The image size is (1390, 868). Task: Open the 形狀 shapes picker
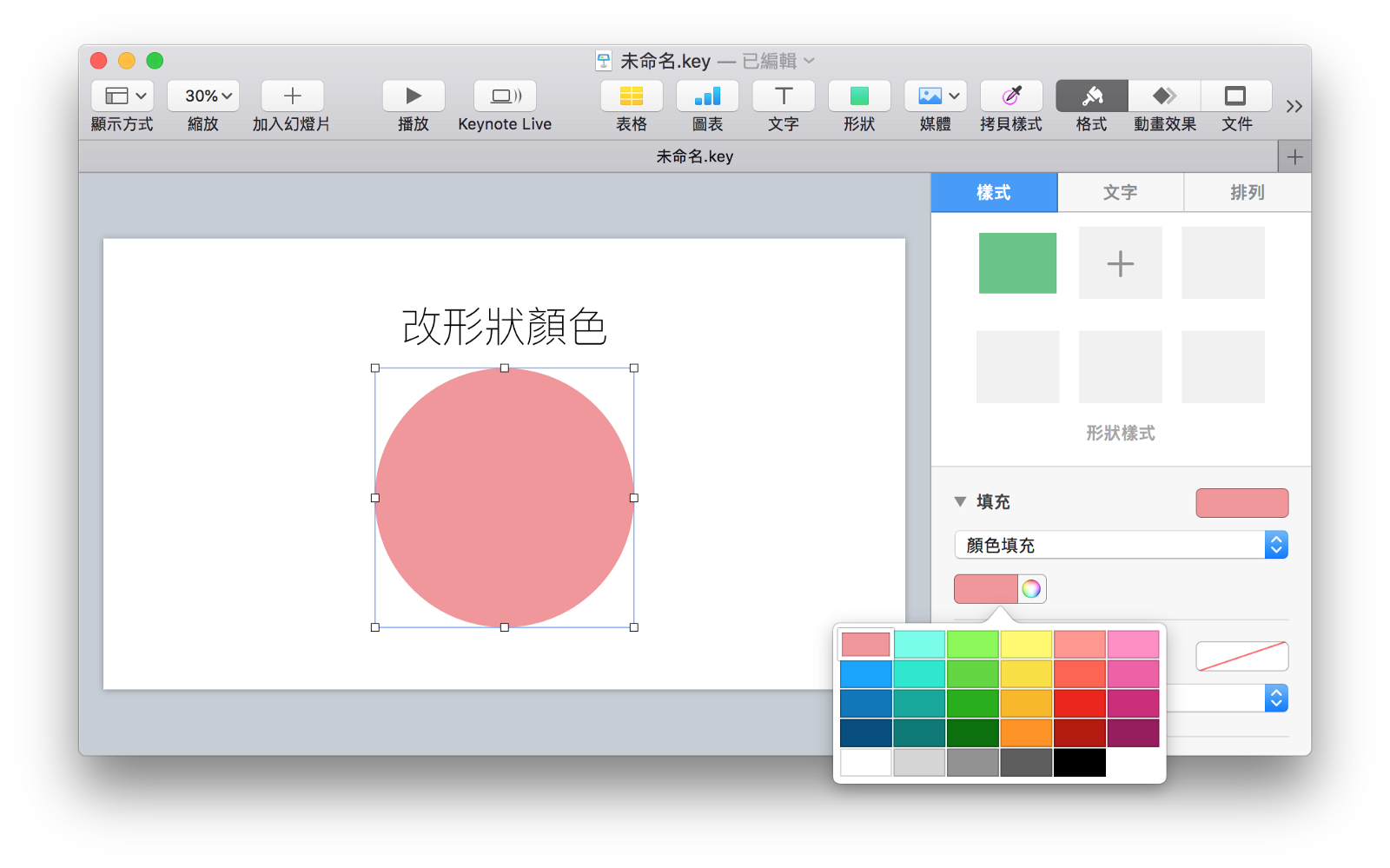pyautogui.click(x=858, y=96)
